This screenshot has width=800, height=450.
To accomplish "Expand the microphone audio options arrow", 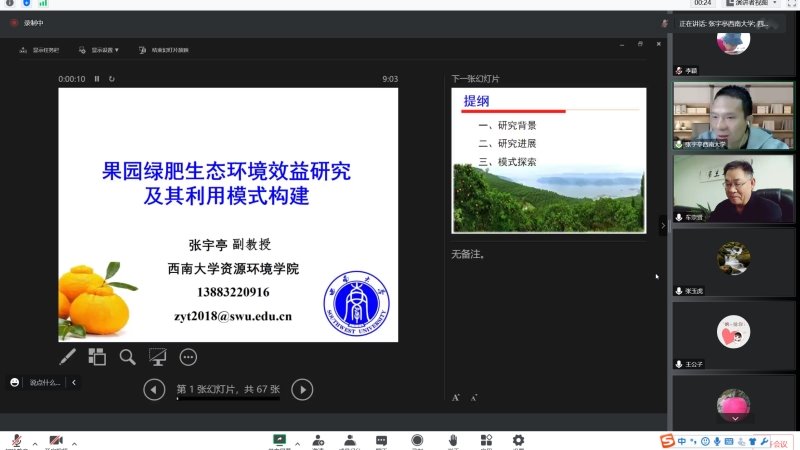I will coord(34,442).
